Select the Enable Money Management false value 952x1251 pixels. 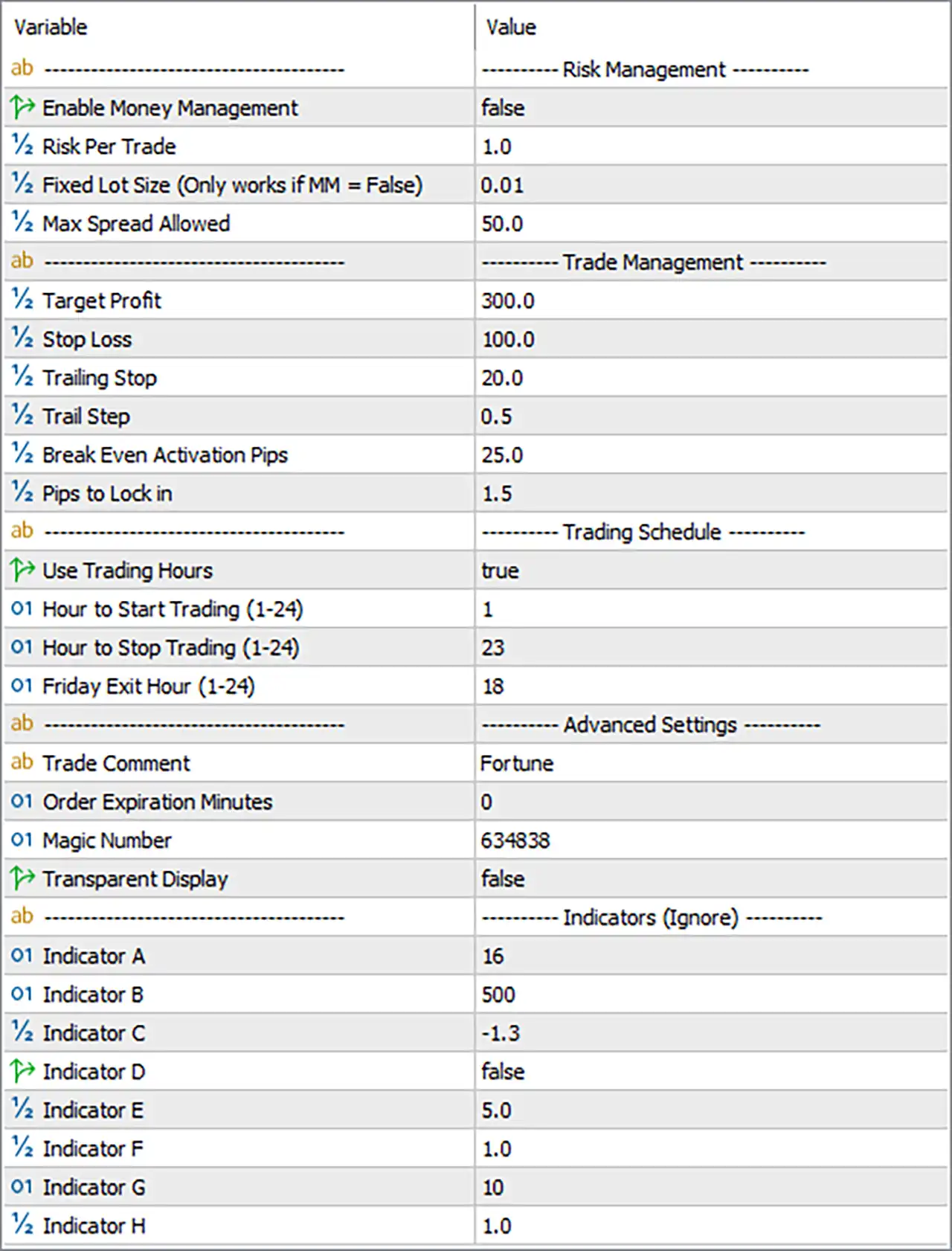pyautogui.click(x=503, y=108)
